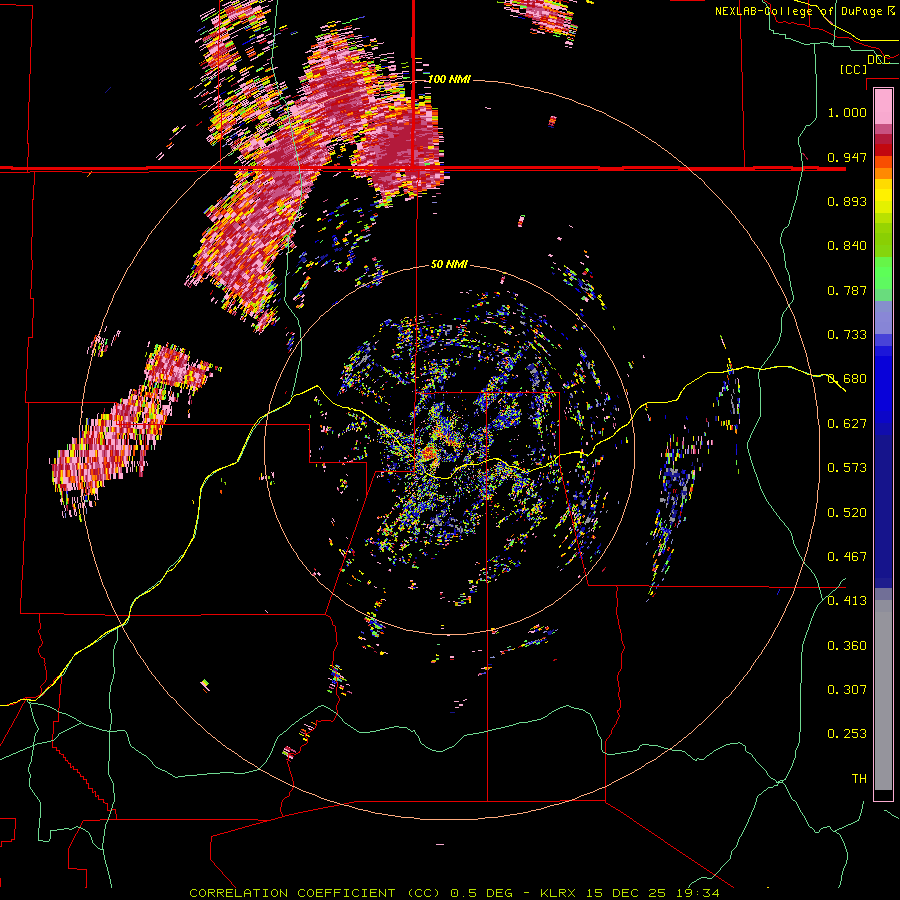Select the 0.627 legend value
Image resolution: width=900 pixels, height=900 pixels.
[847, 424]
